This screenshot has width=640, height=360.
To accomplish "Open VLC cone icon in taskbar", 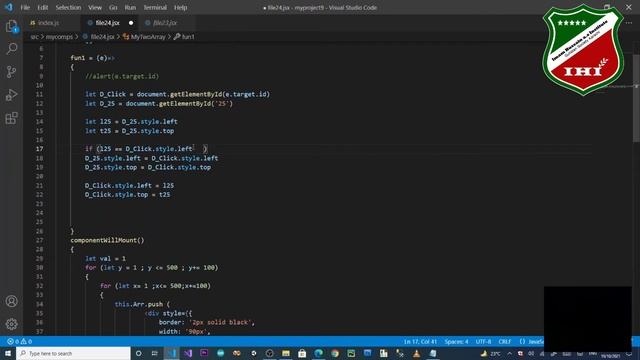I will pos(416,353).
